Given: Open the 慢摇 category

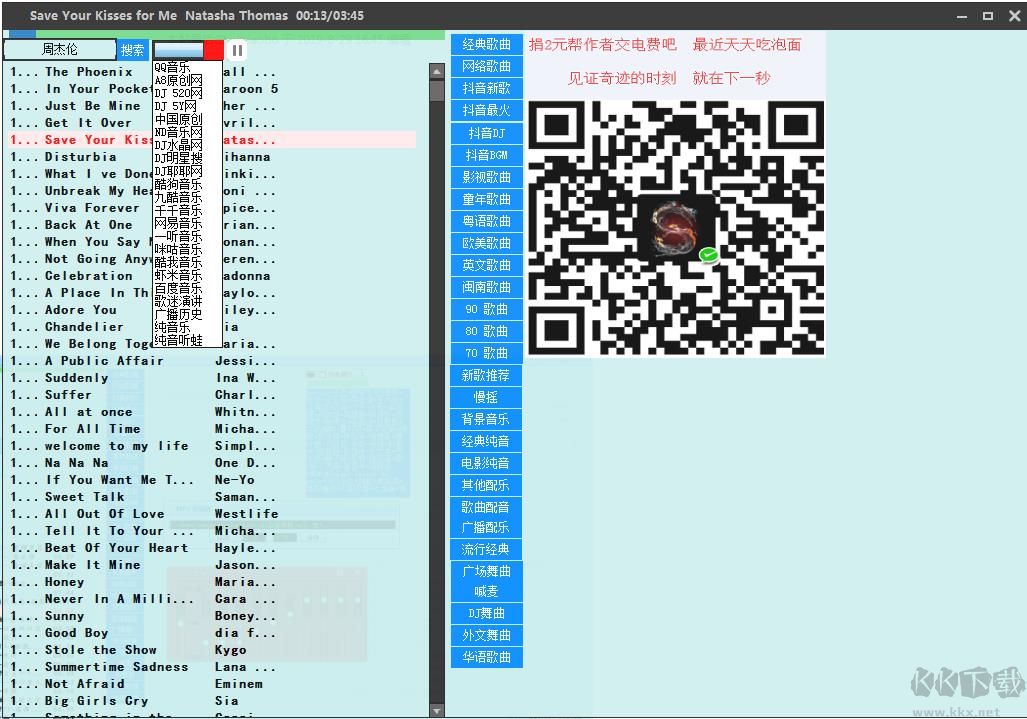Looking at the screenshot, I should click(x=486, y=397).
